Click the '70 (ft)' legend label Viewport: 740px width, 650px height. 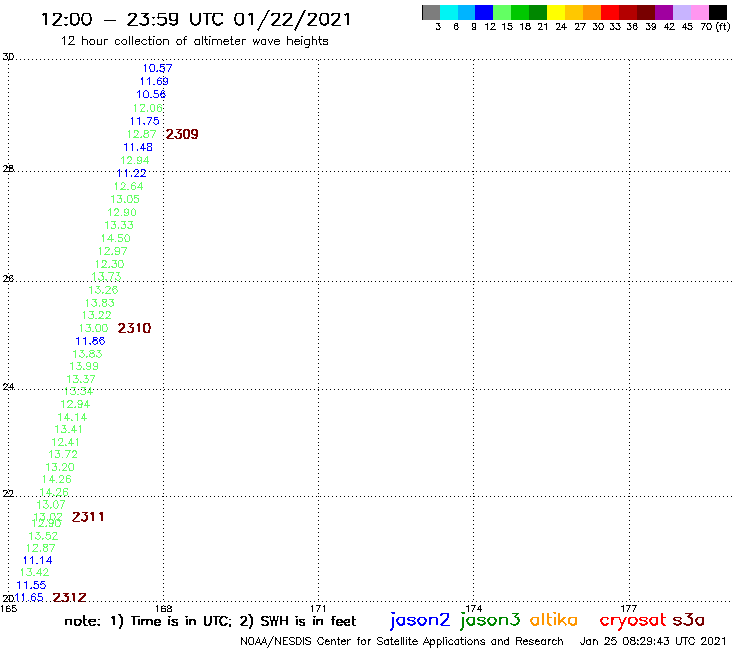715,26
